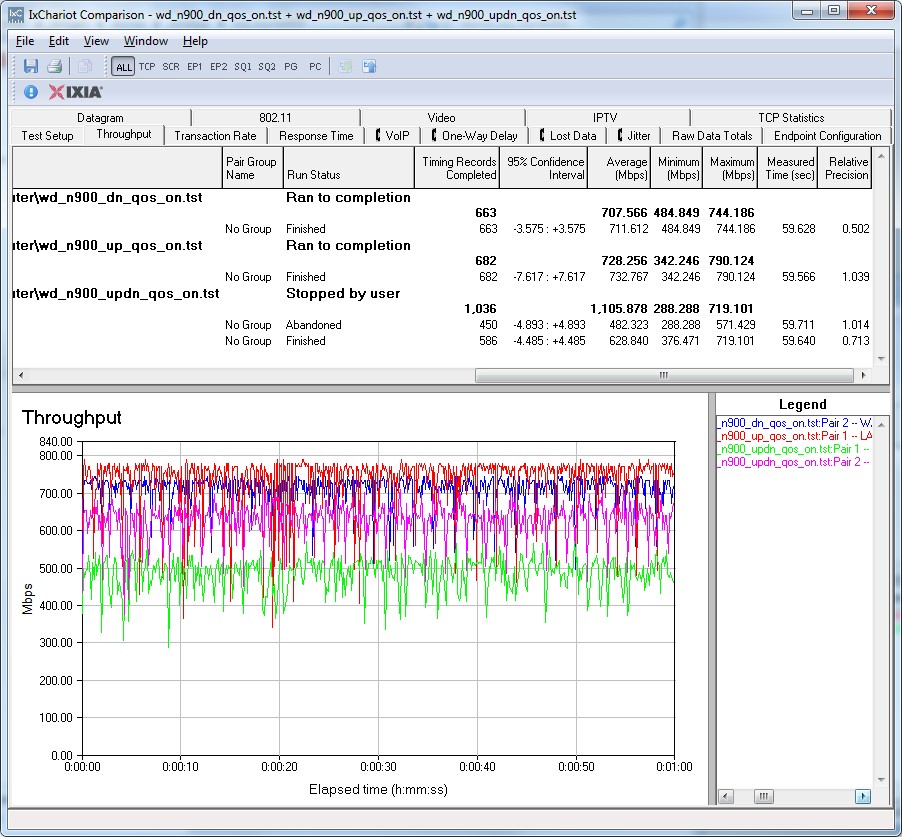Screen dimensions: 902x837
Task: Click the IxChariot title bar icon
Action: [x=16, y=14]
